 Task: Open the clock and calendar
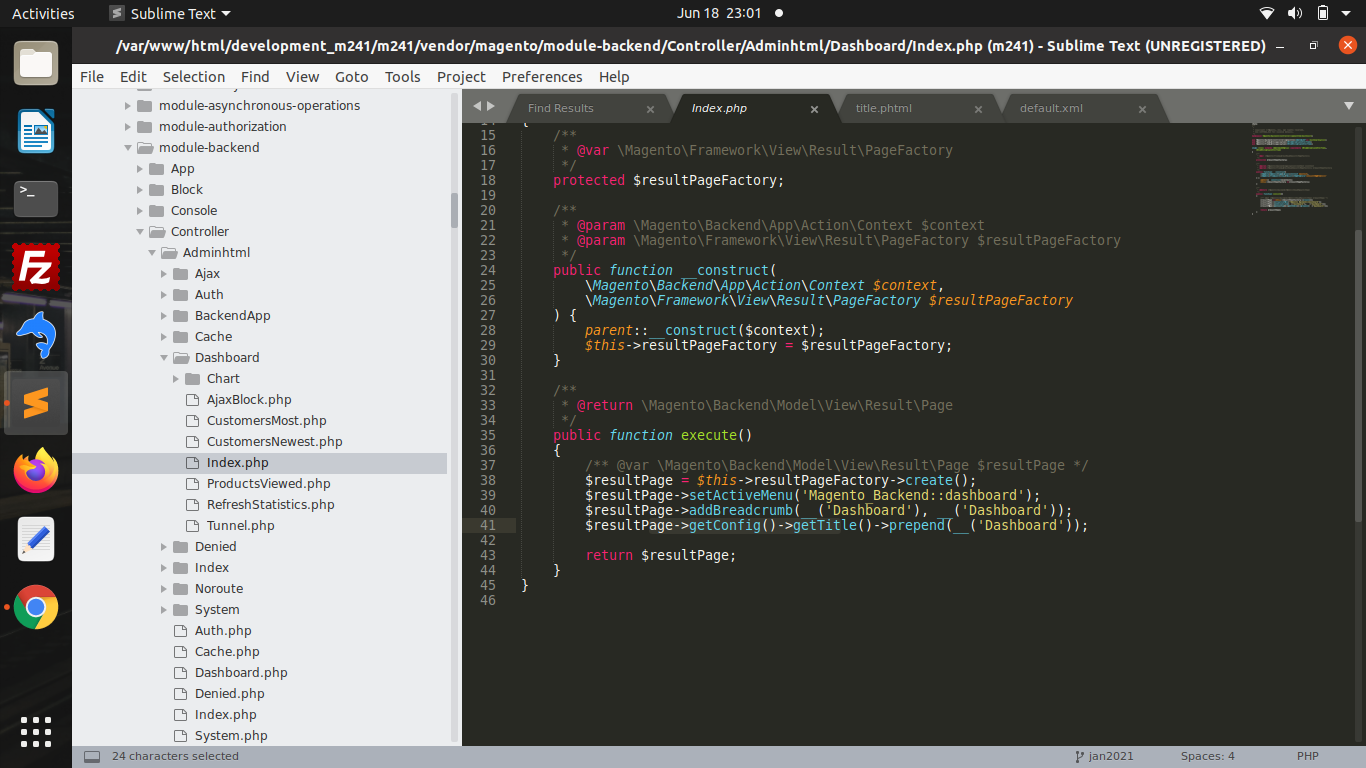[719, 13]
